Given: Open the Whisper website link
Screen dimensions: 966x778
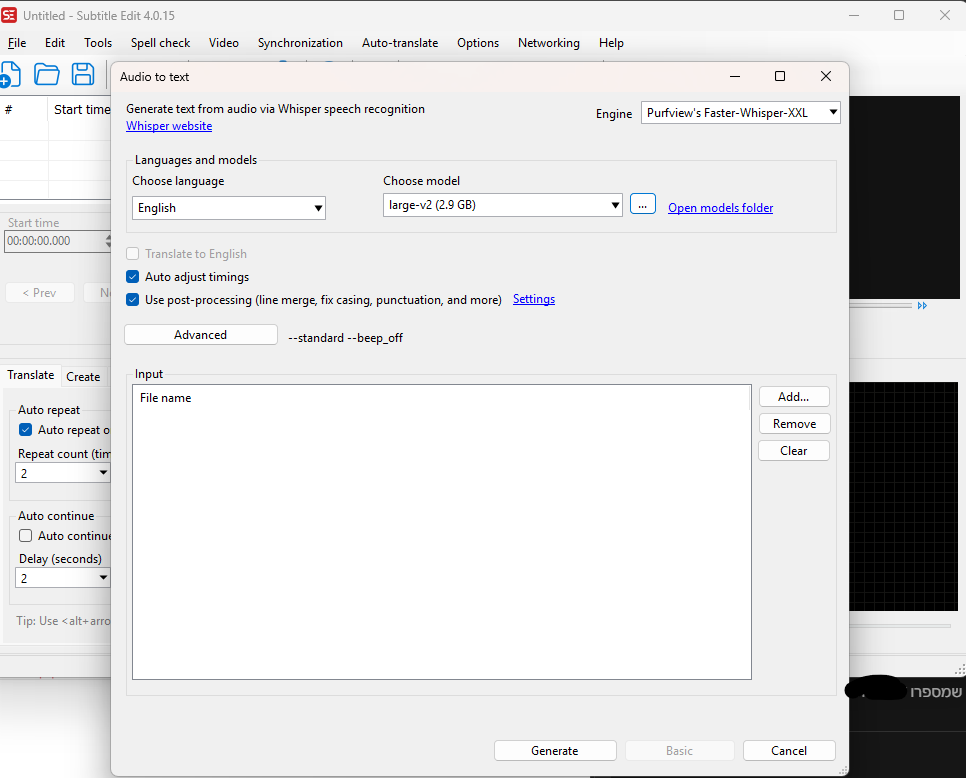Looking at the screenshot, I should pos(169,126).
